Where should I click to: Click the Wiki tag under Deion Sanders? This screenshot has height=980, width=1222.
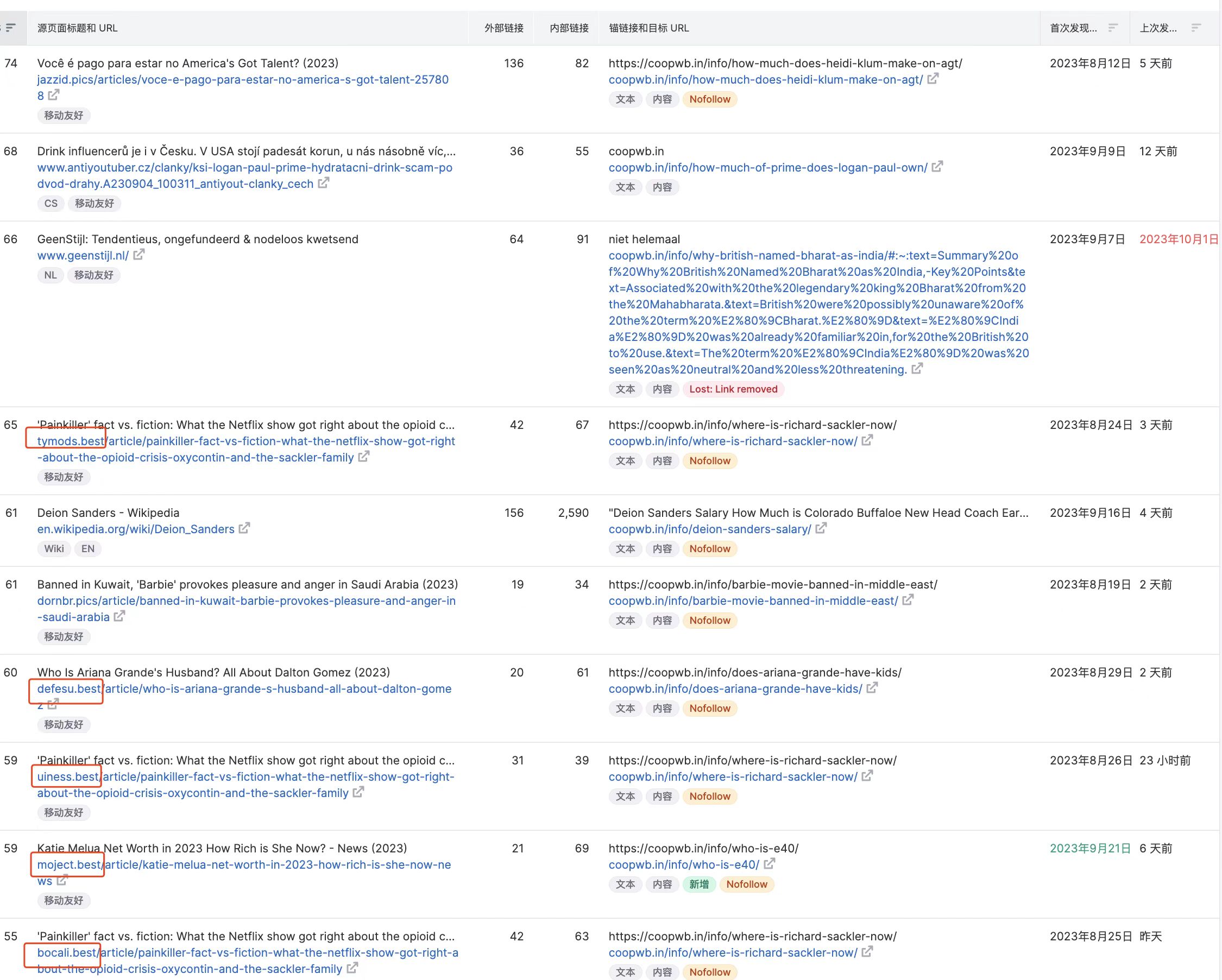[54, 549]
